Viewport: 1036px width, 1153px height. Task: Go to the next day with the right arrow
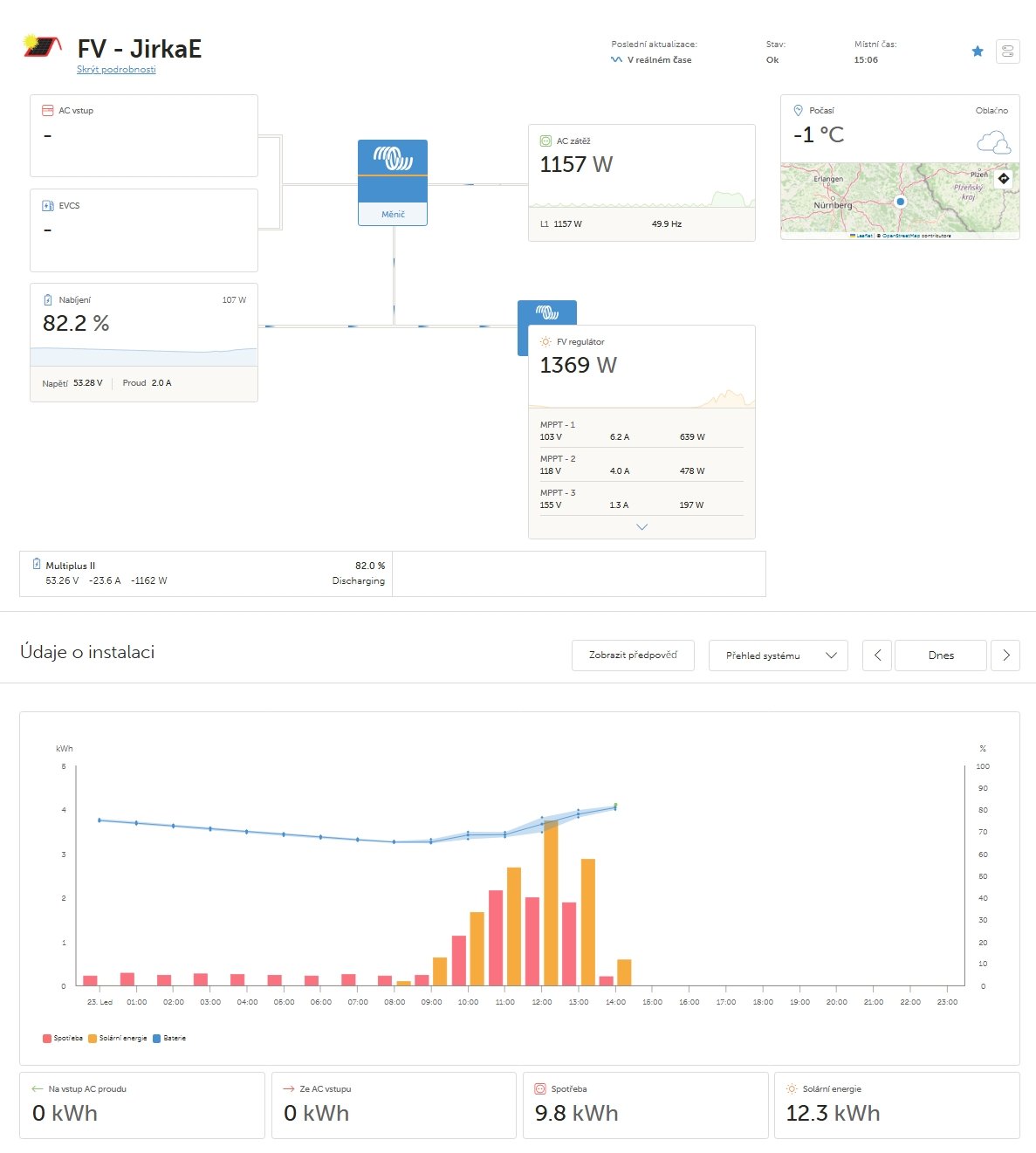click(x=1005, y=655)
